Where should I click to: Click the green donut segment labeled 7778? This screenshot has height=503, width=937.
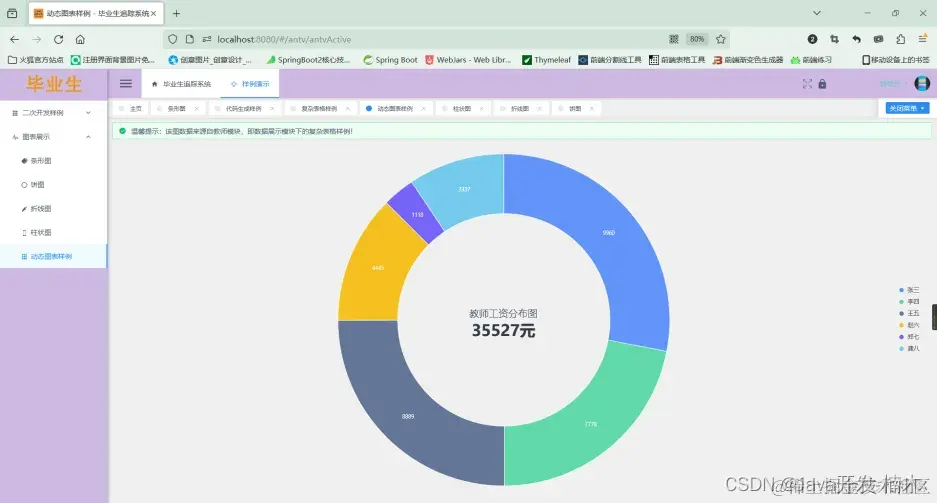coord(590,424)
